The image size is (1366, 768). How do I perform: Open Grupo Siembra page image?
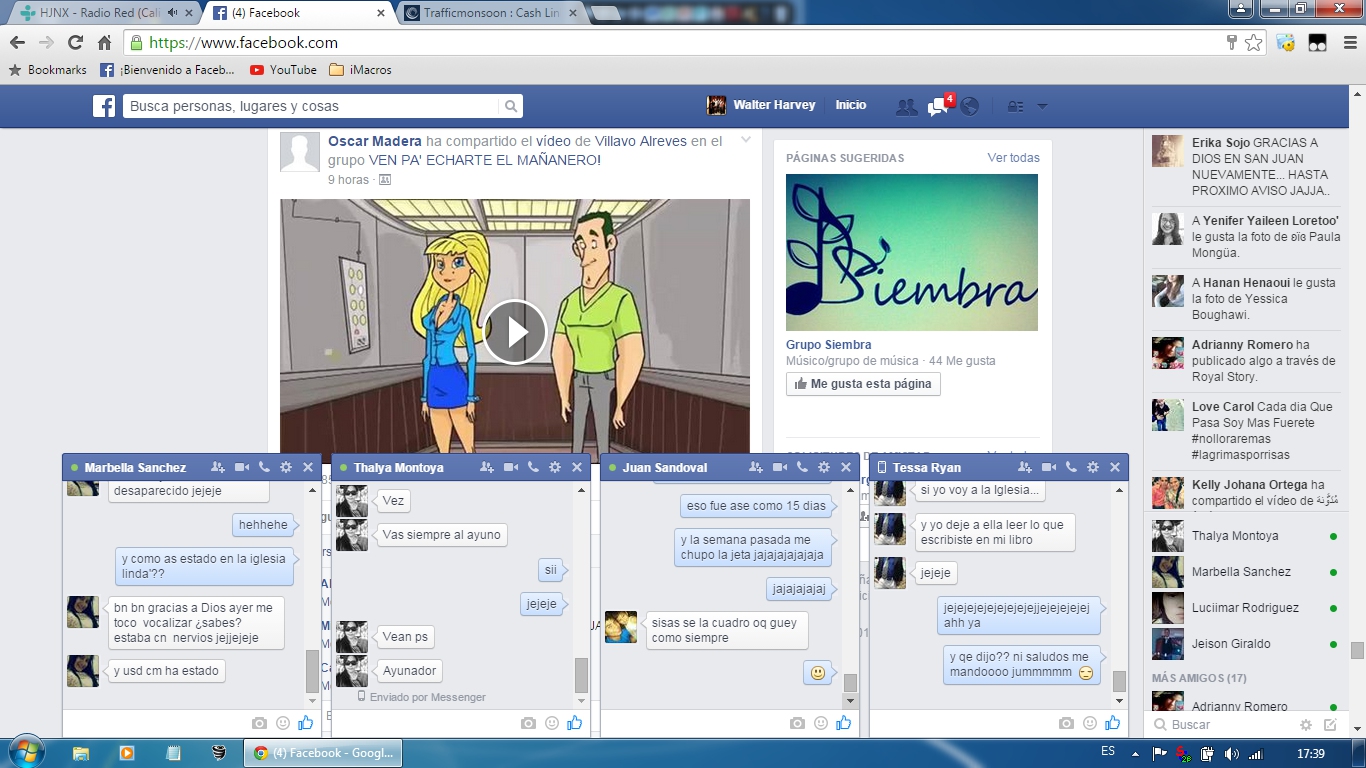tap(912, 252)
